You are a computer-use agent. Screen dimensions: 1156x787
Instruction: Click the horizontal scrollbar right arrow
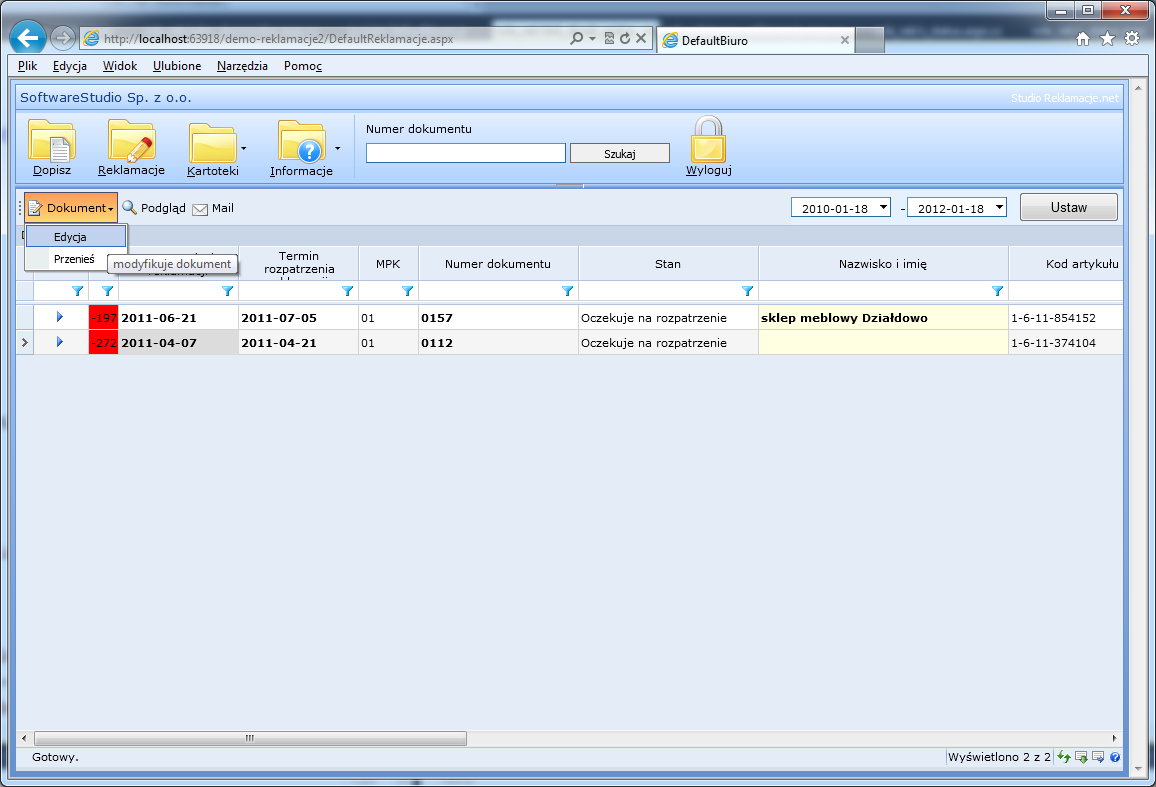tap(1114, 738)
